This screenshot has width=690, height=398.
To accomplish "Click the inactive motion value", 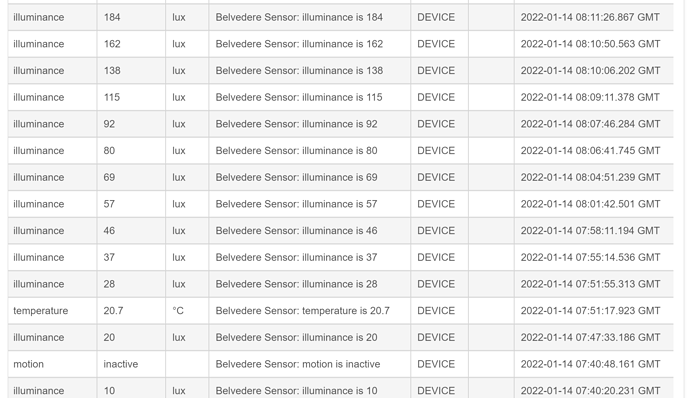I will coord(121,364).
